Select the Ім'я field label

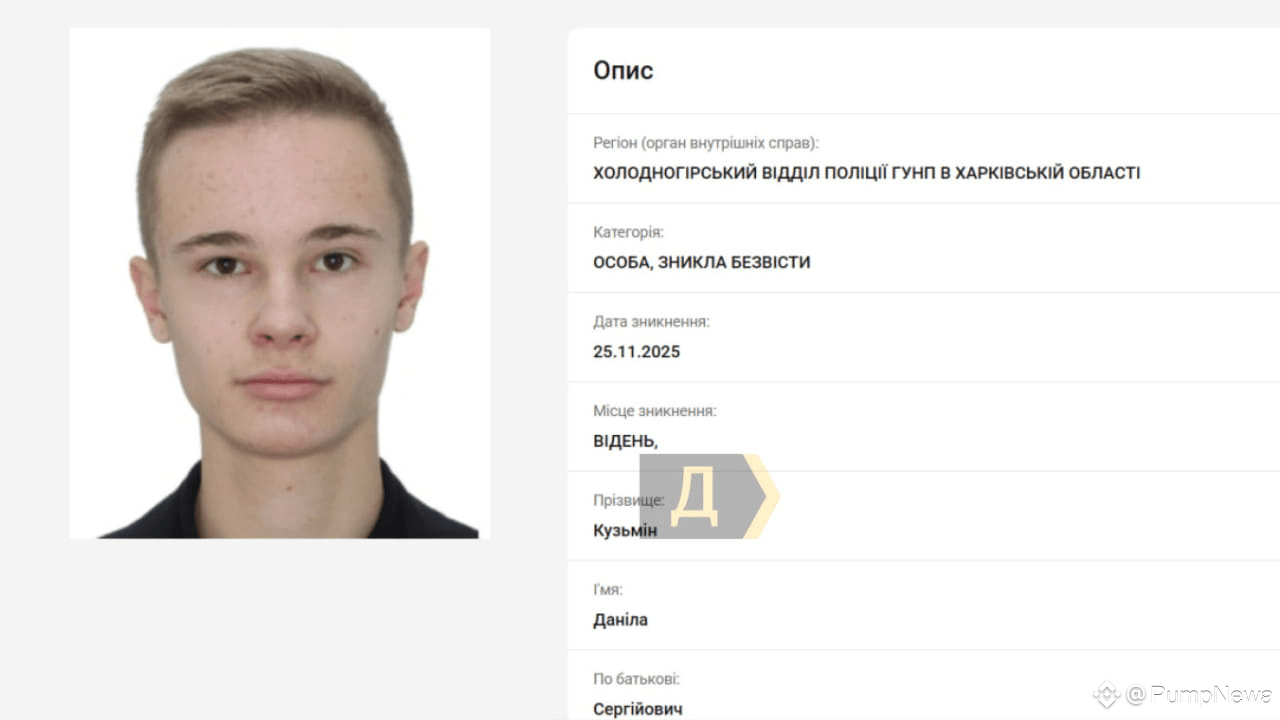click(608, 590)
